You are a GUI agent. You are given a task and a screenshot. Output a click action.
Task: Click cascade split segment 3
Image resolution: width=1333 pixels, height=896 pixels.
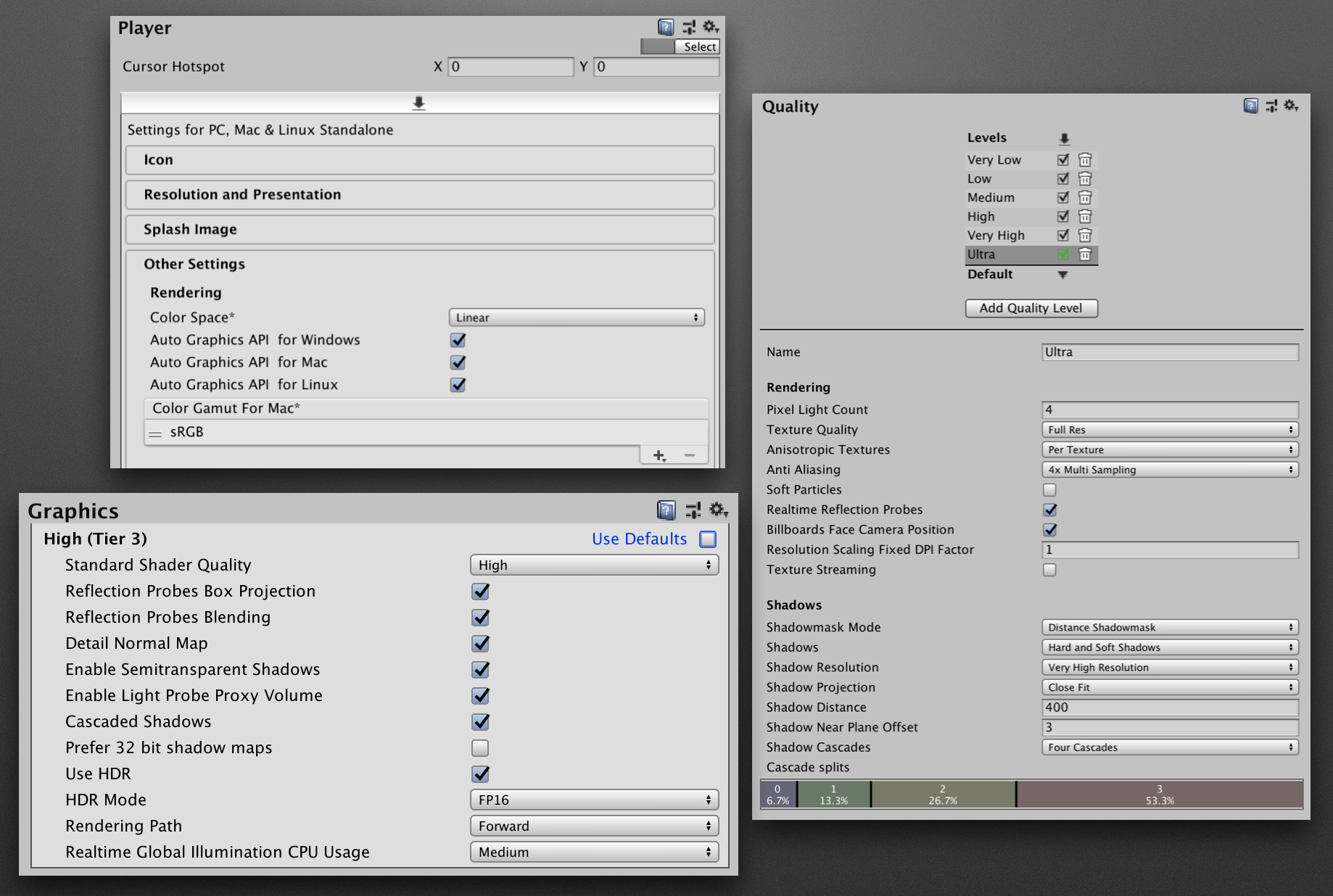(1159, 795)
